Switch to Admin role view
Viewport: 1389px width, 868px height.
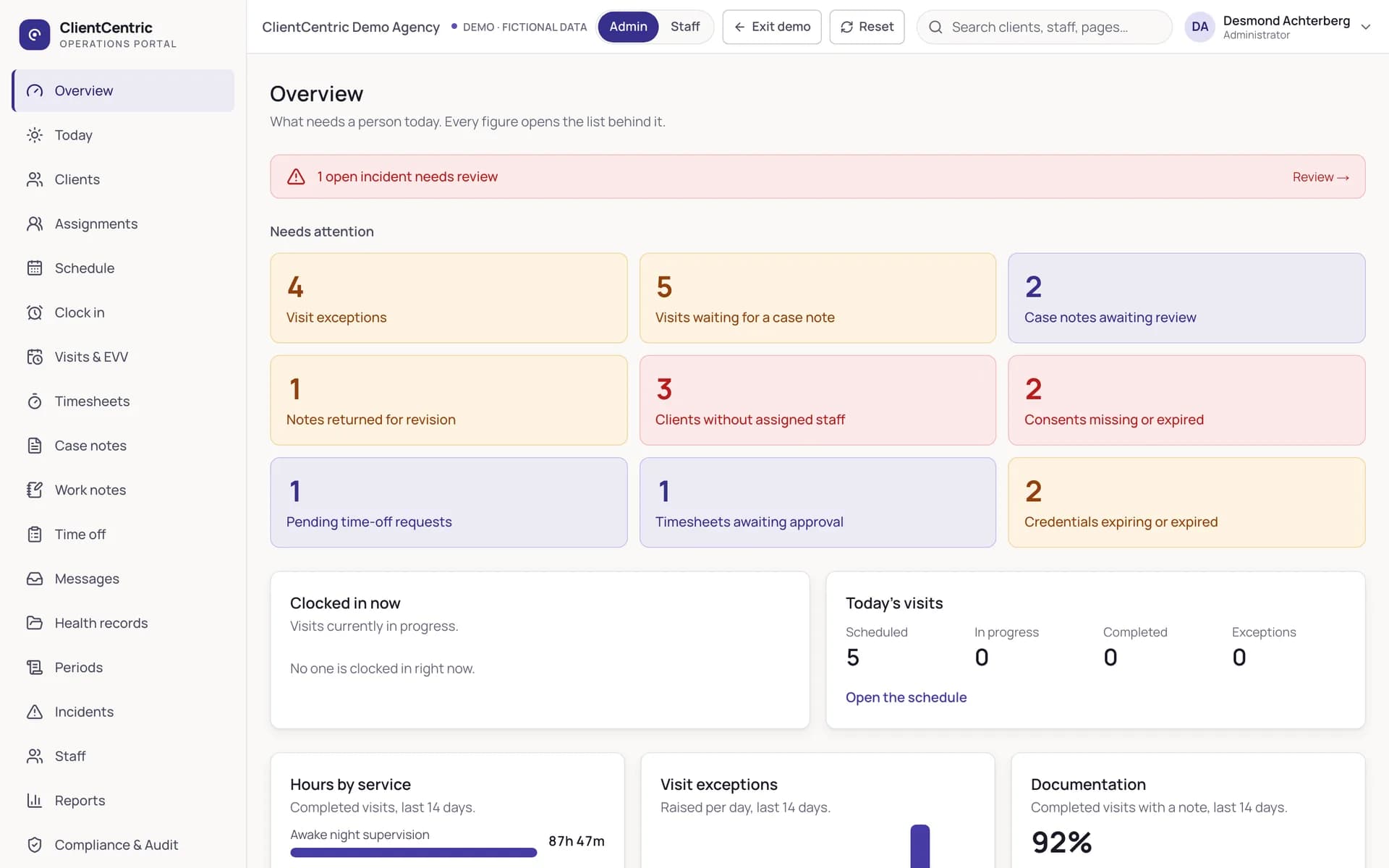(x=628, y=27)
